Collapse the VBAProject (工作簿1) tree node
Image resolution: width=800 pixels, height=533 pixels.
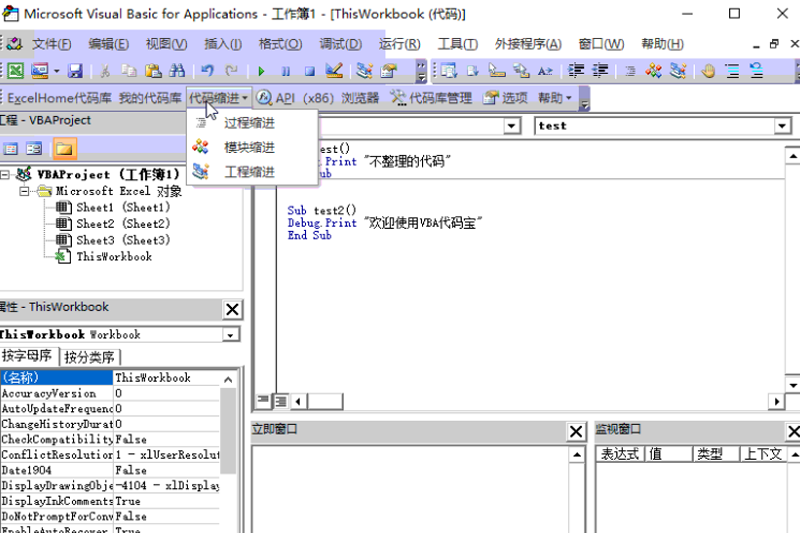5,175
